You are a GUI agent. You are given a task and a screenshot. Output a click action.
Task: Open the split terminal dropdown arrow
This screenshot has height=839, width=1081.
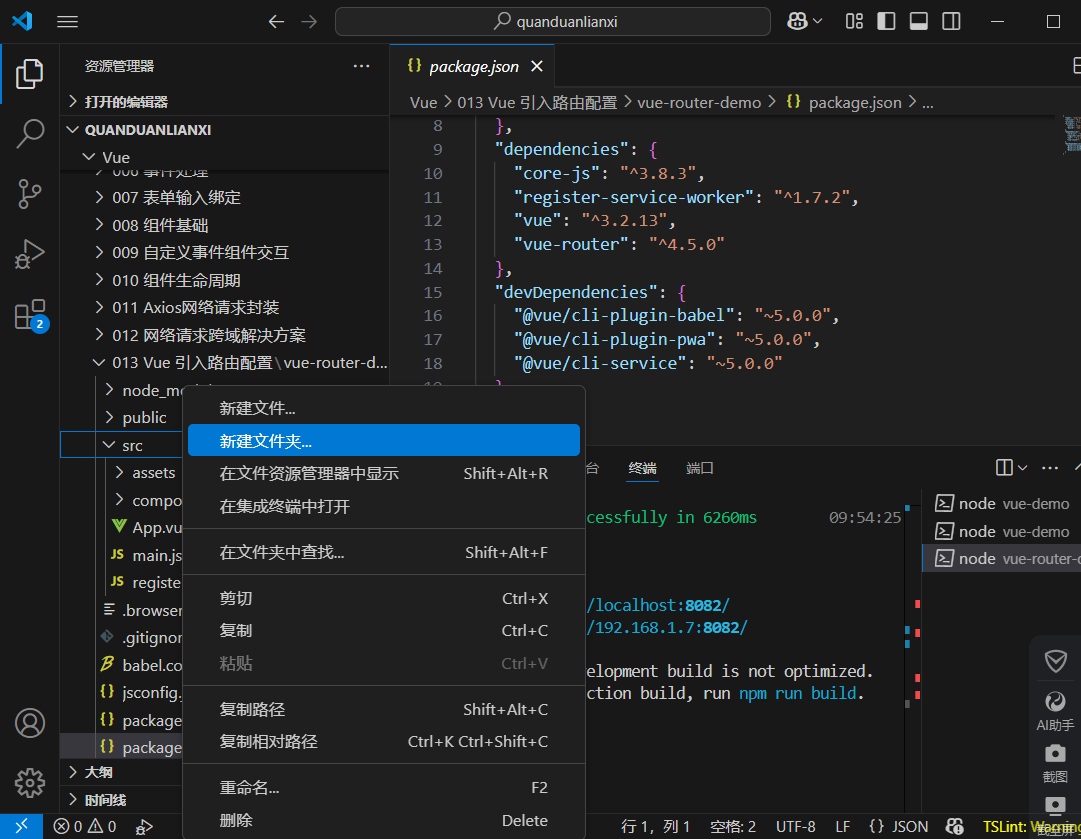[1022, 468]
